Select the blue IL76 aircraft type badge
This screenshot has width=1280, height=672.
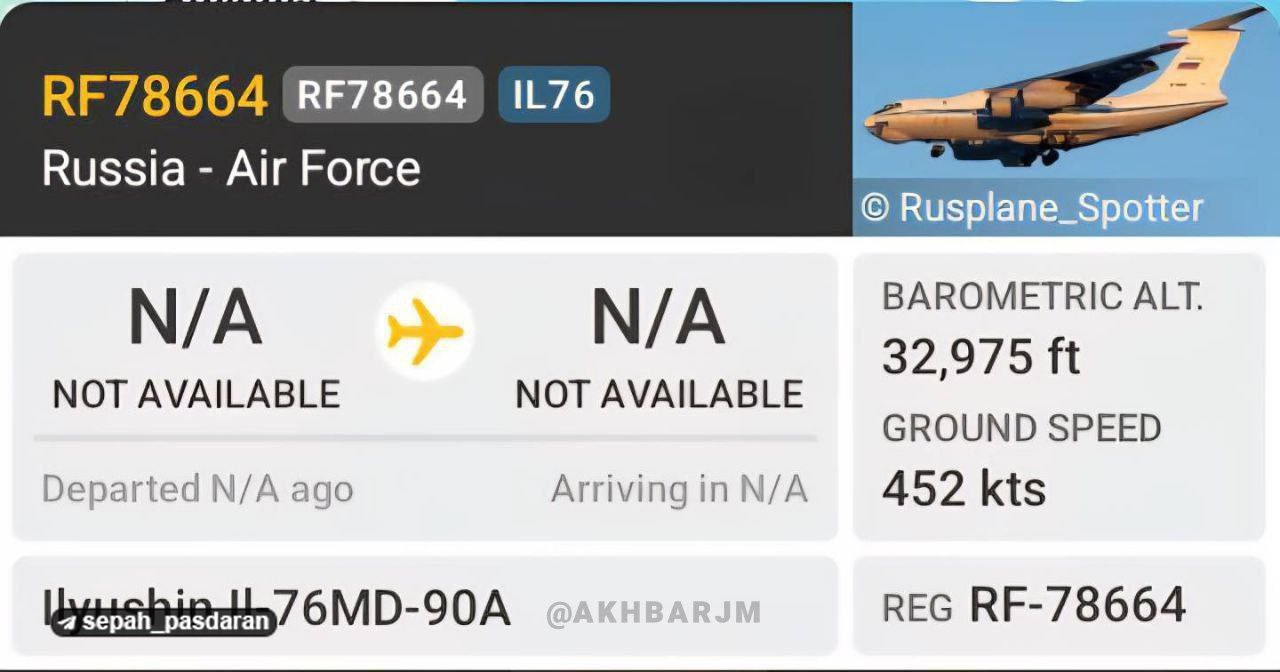pos(554,95)
